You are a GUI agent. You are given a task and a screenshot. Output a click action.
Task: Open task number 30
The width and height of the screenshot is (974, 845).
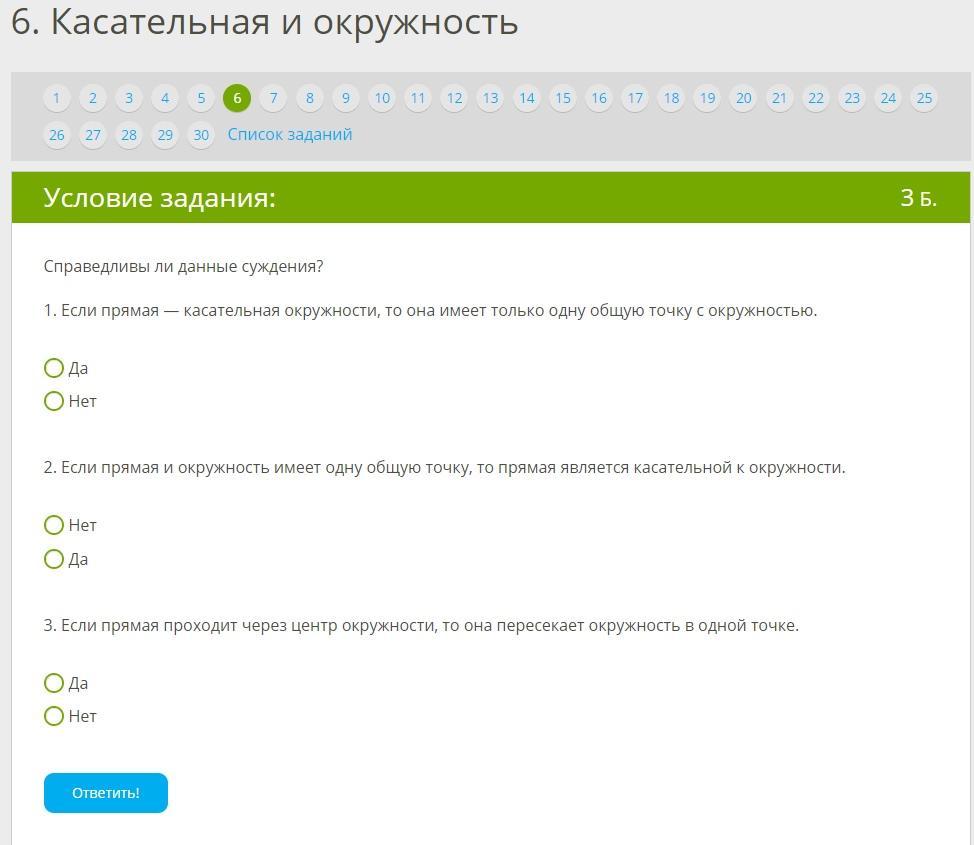click(x=201, y=135)
